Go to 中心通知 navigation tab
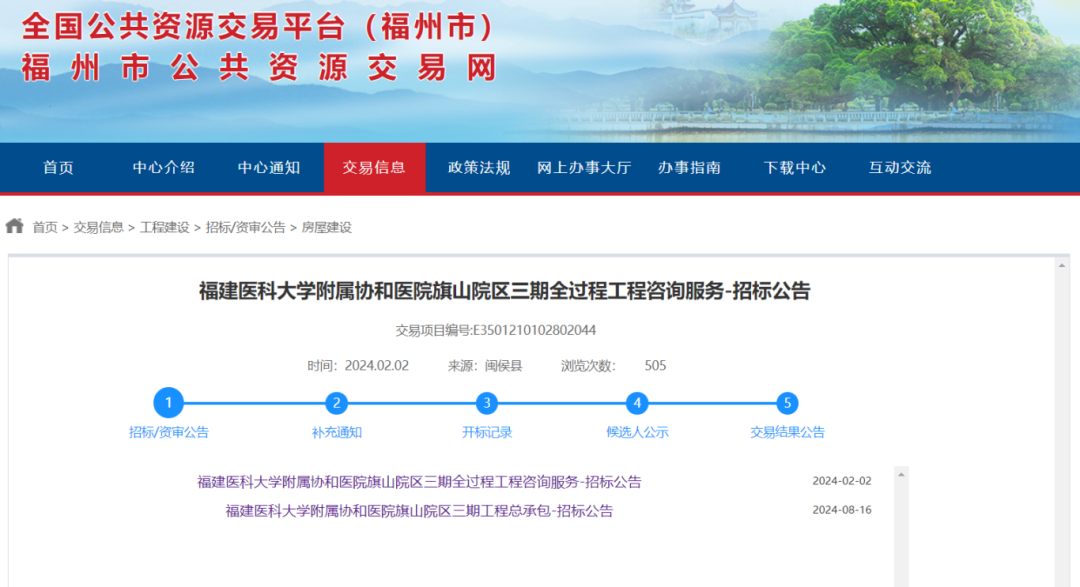 point(269,167)
